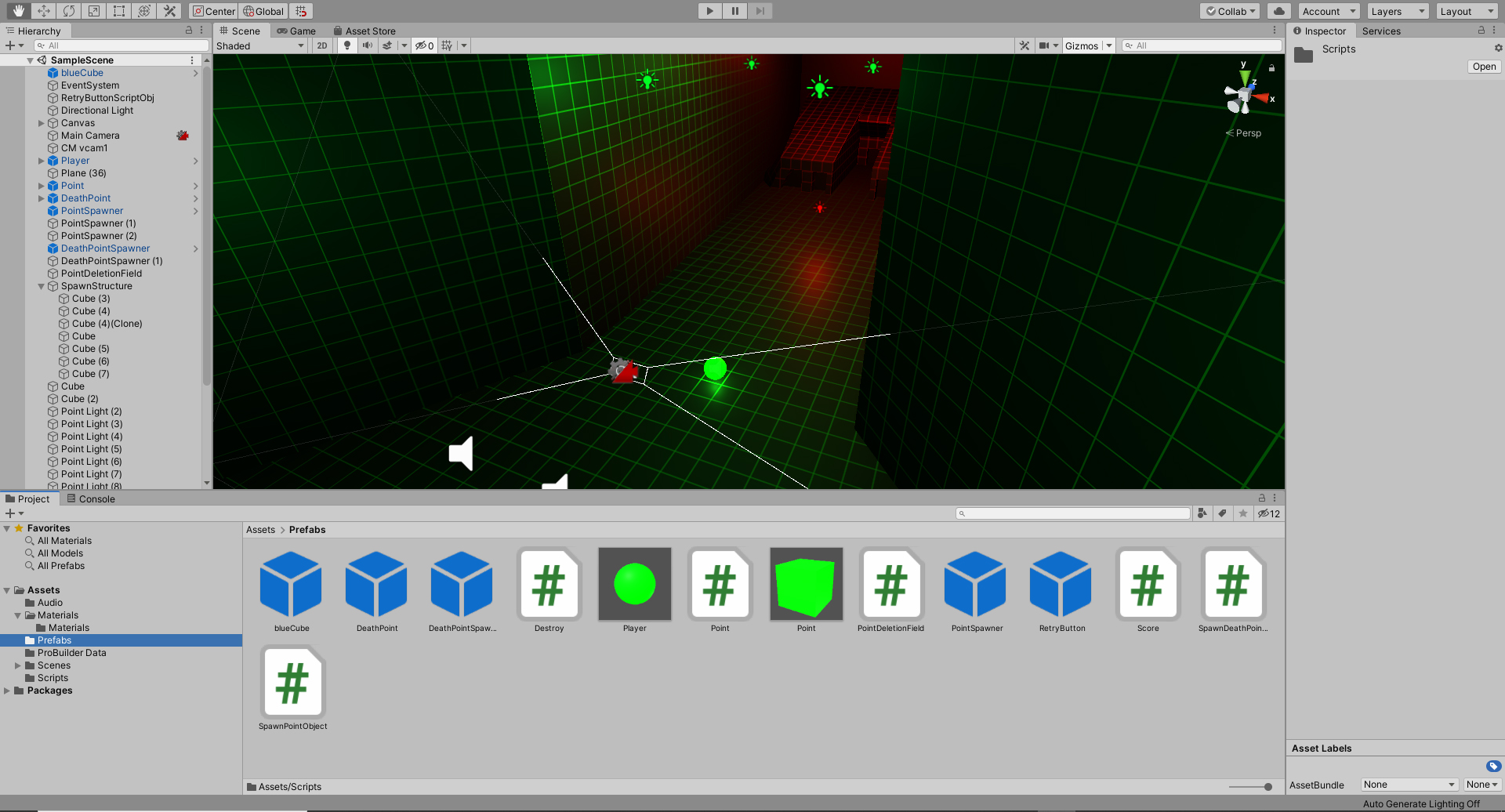Toggle 2D view mode in the Scene
This screenshot has height=812, width=1505.
pyautogui.click(x=322, y=45)
